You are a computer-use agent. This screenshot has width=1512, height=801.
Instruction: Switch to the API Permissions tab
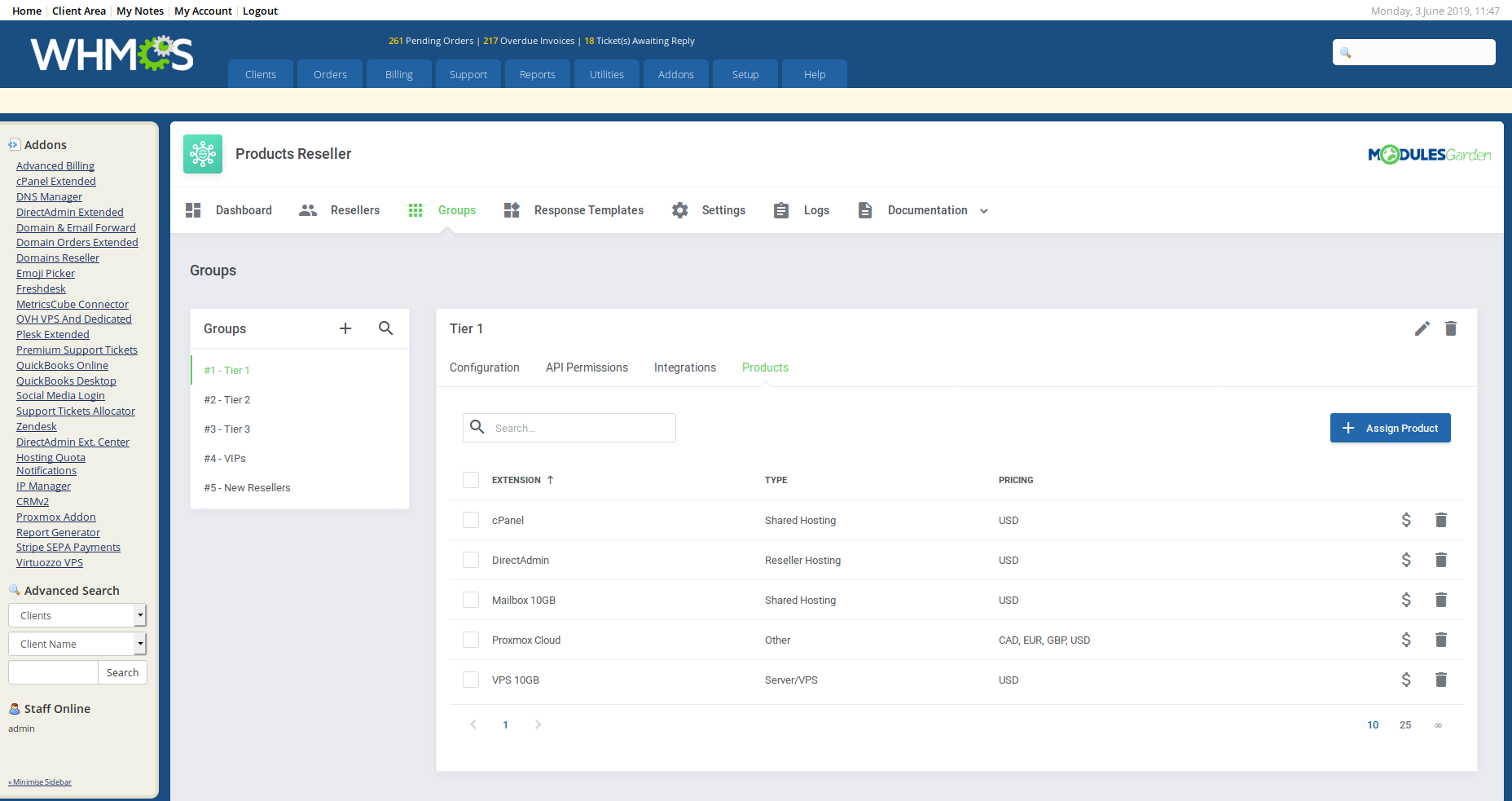[587, 367]
